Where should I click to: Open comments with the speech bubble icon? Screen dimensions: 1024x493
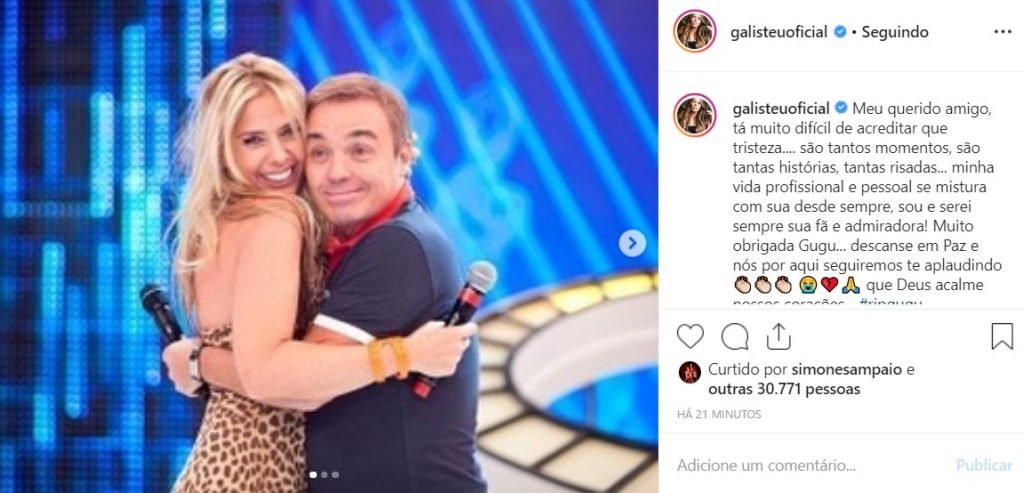pyautogui.click(x=735, y=336)
